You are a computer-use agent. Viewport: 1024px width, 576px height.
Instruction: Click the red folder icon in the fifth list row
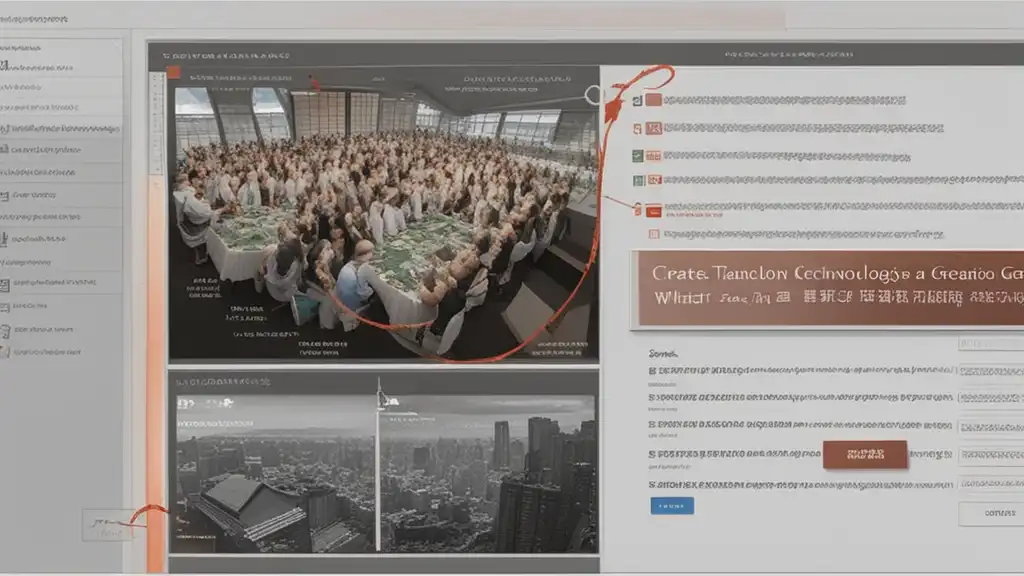(x=653, y=210)
